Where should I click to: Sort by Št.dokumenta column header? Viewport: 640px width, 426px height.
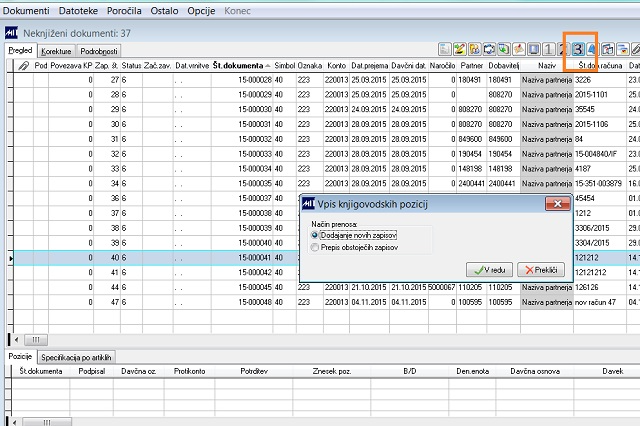[x=240, y=65]
